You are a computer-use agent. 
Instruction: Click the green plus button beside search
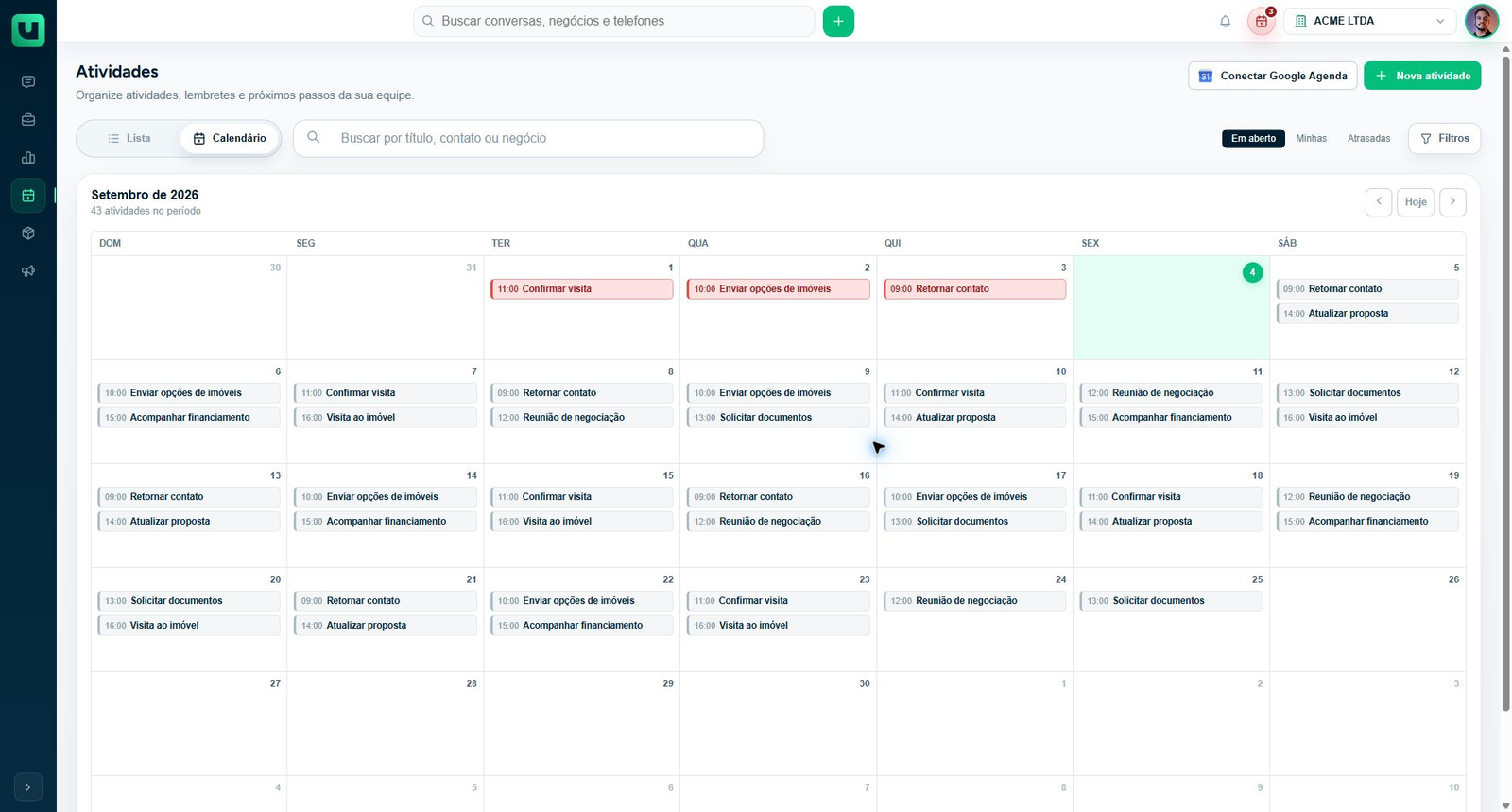point(838,21)
